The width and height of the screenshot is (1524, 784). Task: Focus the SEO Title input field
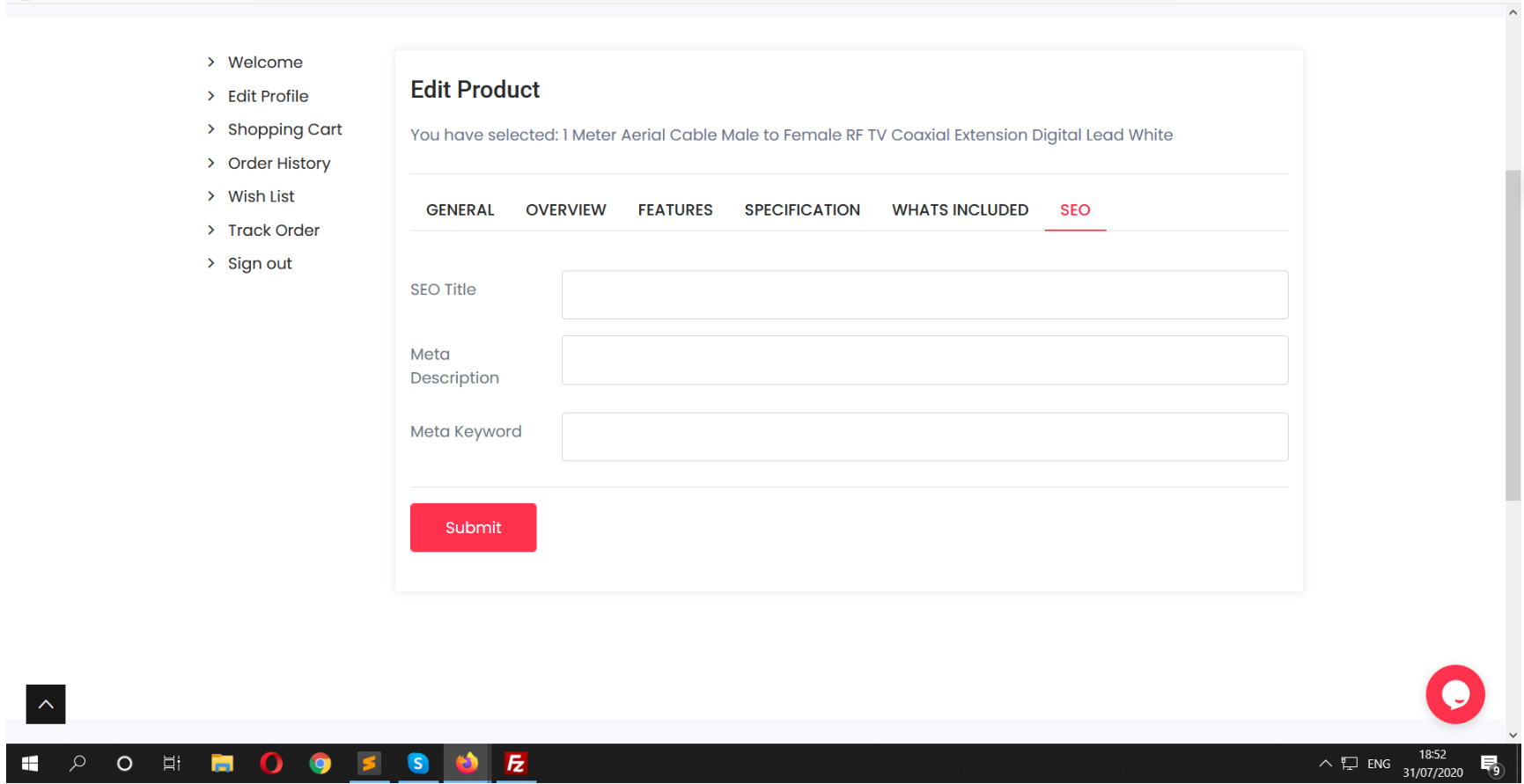(x=924, y=295)
